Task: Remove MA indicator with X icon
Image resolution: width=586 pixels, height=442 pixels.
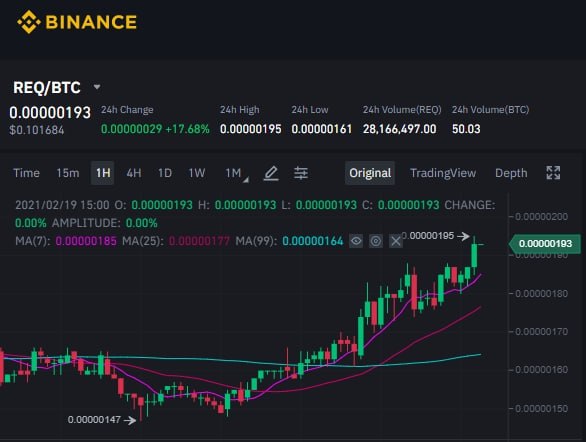Action: pos(396,241)
